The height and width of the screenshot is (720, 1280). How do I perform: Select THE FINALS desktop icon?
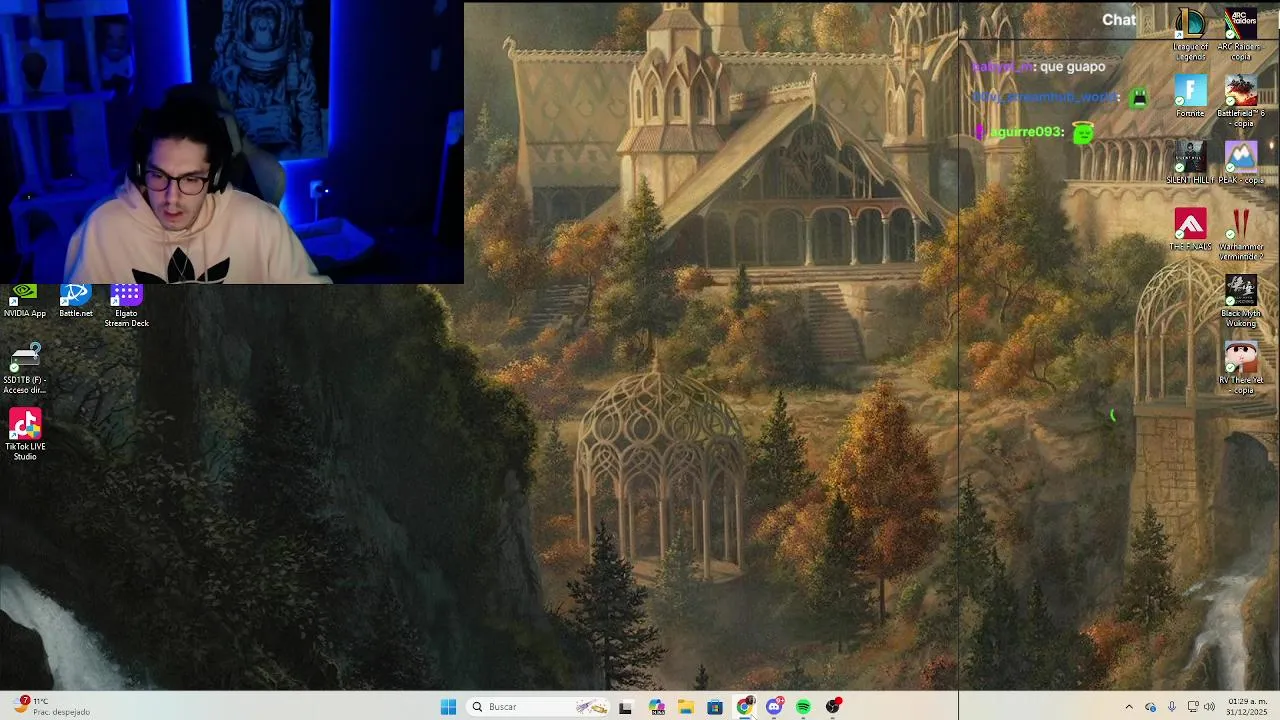point(1190,231)
